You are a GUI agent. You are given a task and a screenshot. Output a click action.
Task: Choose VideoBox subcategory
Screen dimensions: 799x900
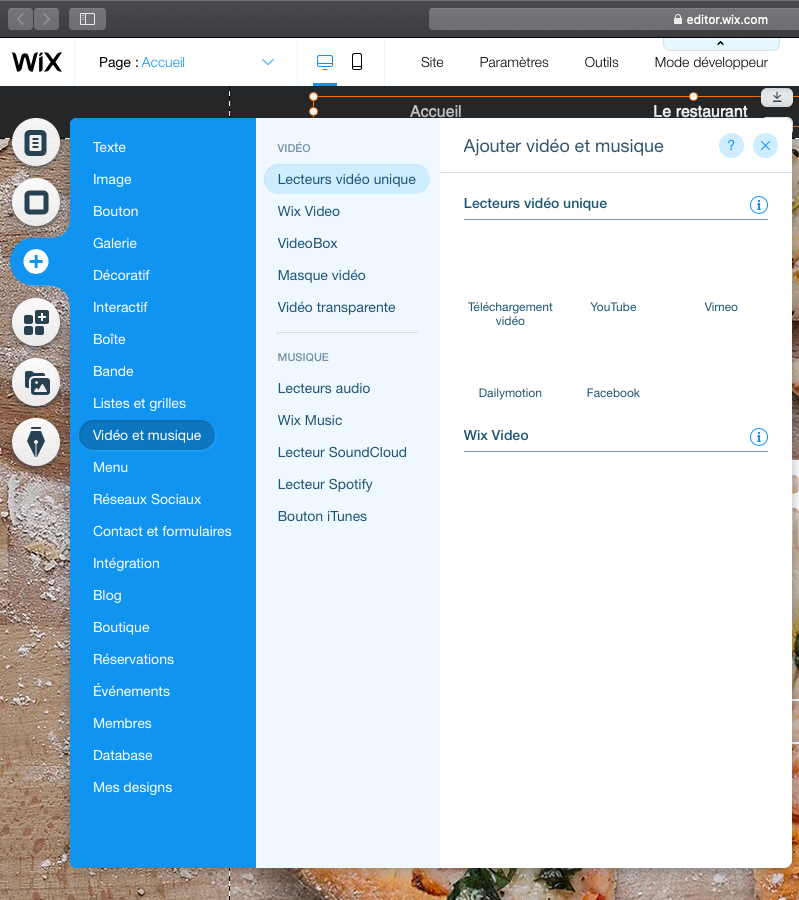coord(308,243)
